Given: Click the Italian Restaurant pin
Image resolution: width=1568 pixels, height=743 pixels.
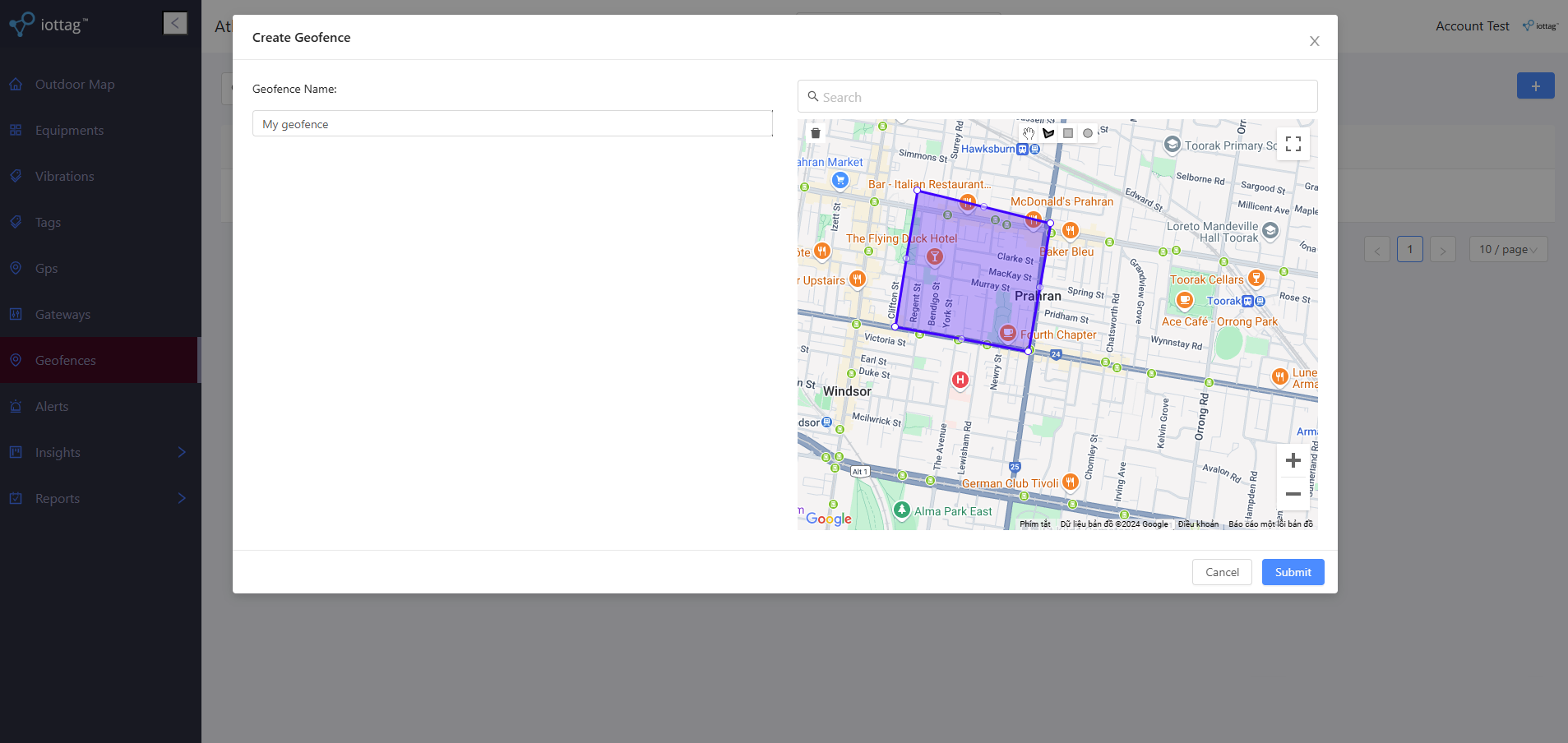Looking at the screenshot, I should 968,201.
